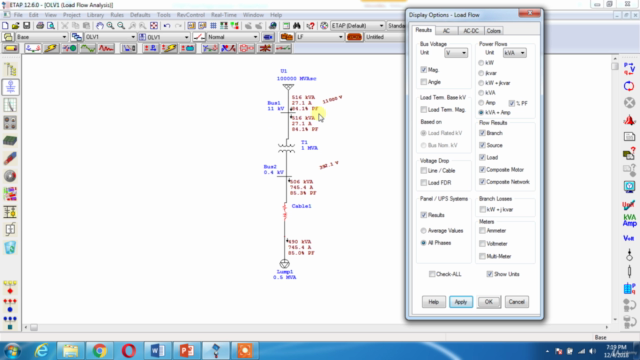Enable the Ammeter checkbox

pyautogui.click(x=482, y=231)
